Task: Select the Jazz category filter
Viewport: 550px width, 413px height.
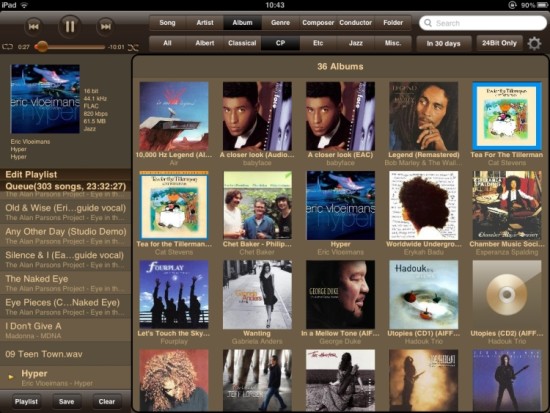Action: [x=355, y=43]
